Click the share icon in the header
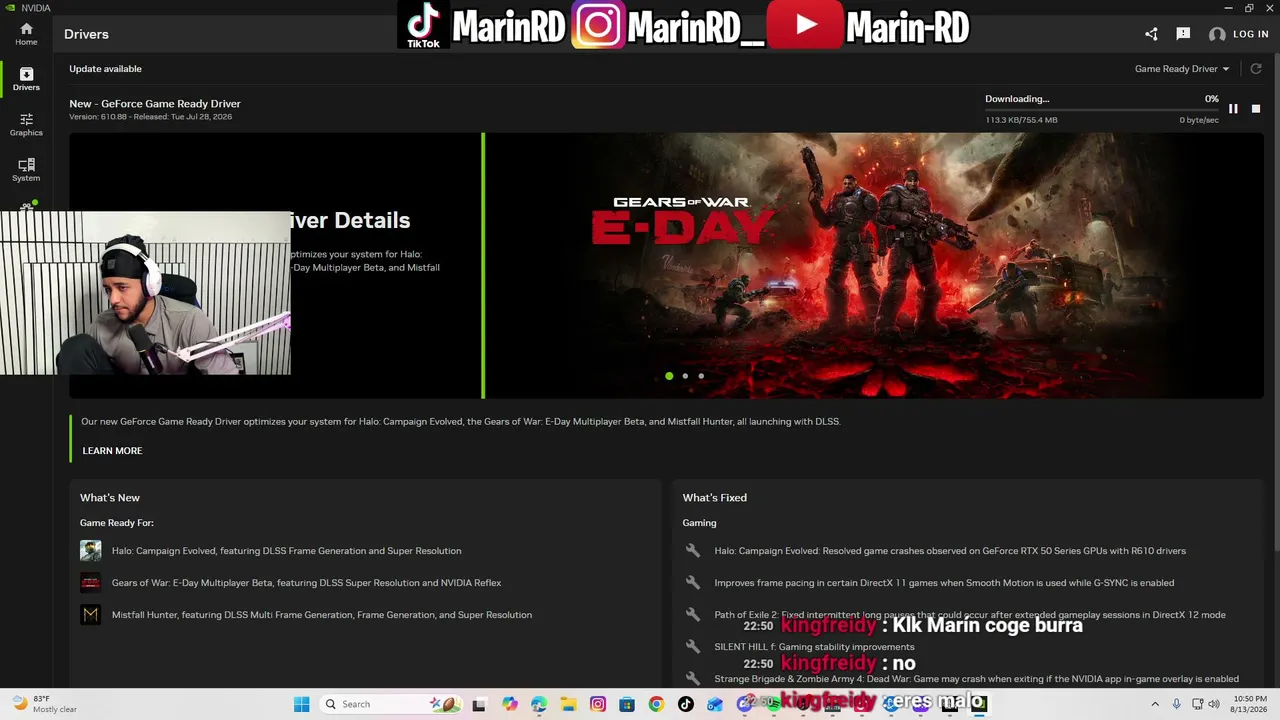The width and height of the screenshot is (1280, 720). point(1151,34)
